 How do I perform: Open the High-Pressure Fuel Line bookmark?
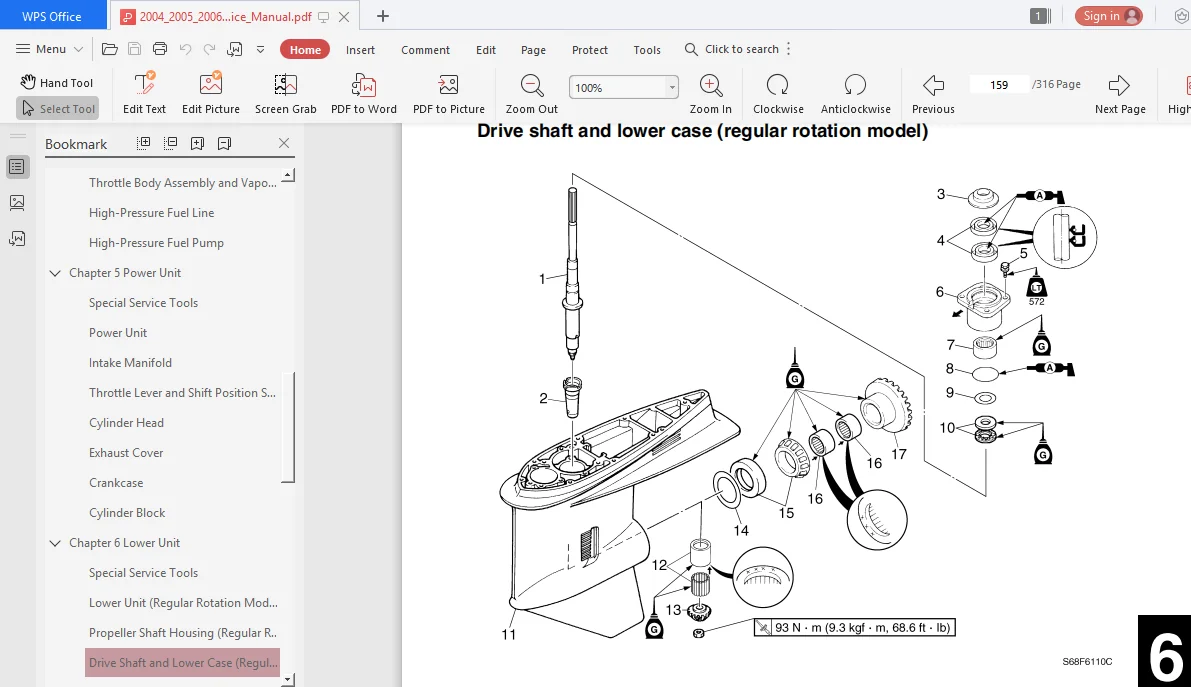pyautogui.click(x=151, y=213)
